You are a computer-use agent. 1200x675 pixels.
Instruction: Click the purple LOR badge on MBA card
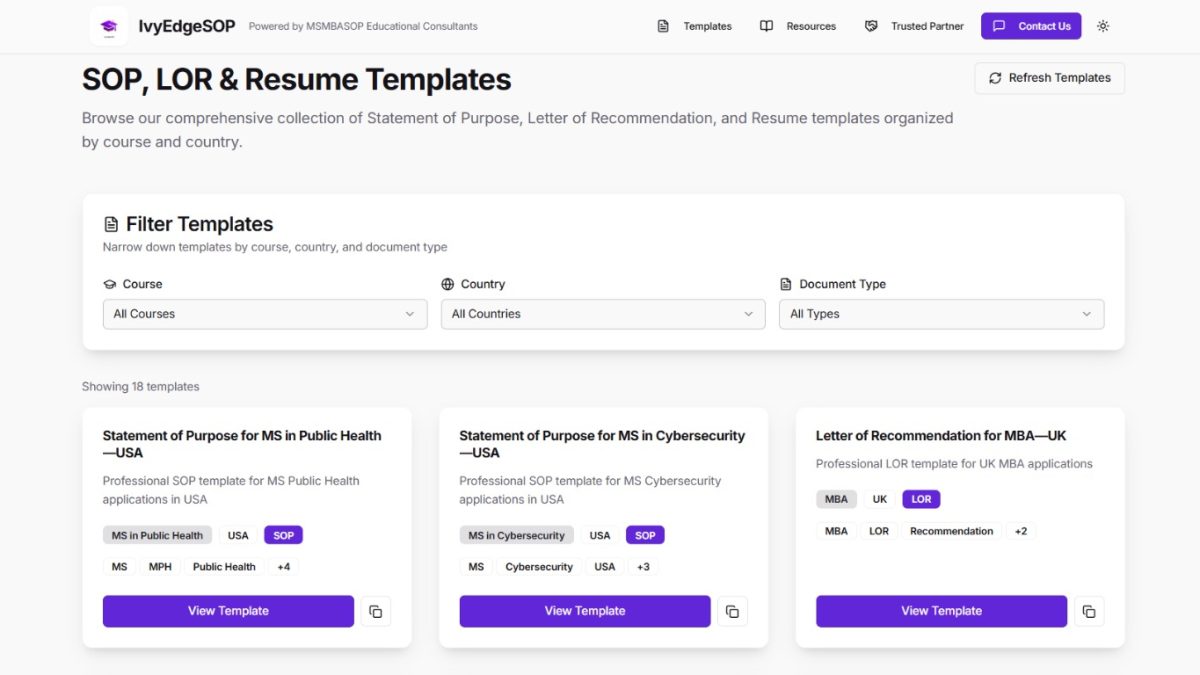point(921,499)
